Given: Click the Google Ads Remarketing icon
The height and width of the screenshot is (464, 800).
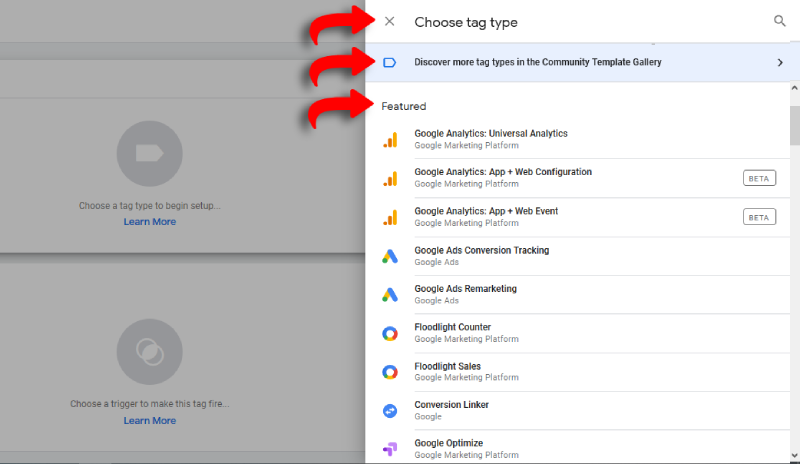Looking at the screenshot, I should click(390, 295).
